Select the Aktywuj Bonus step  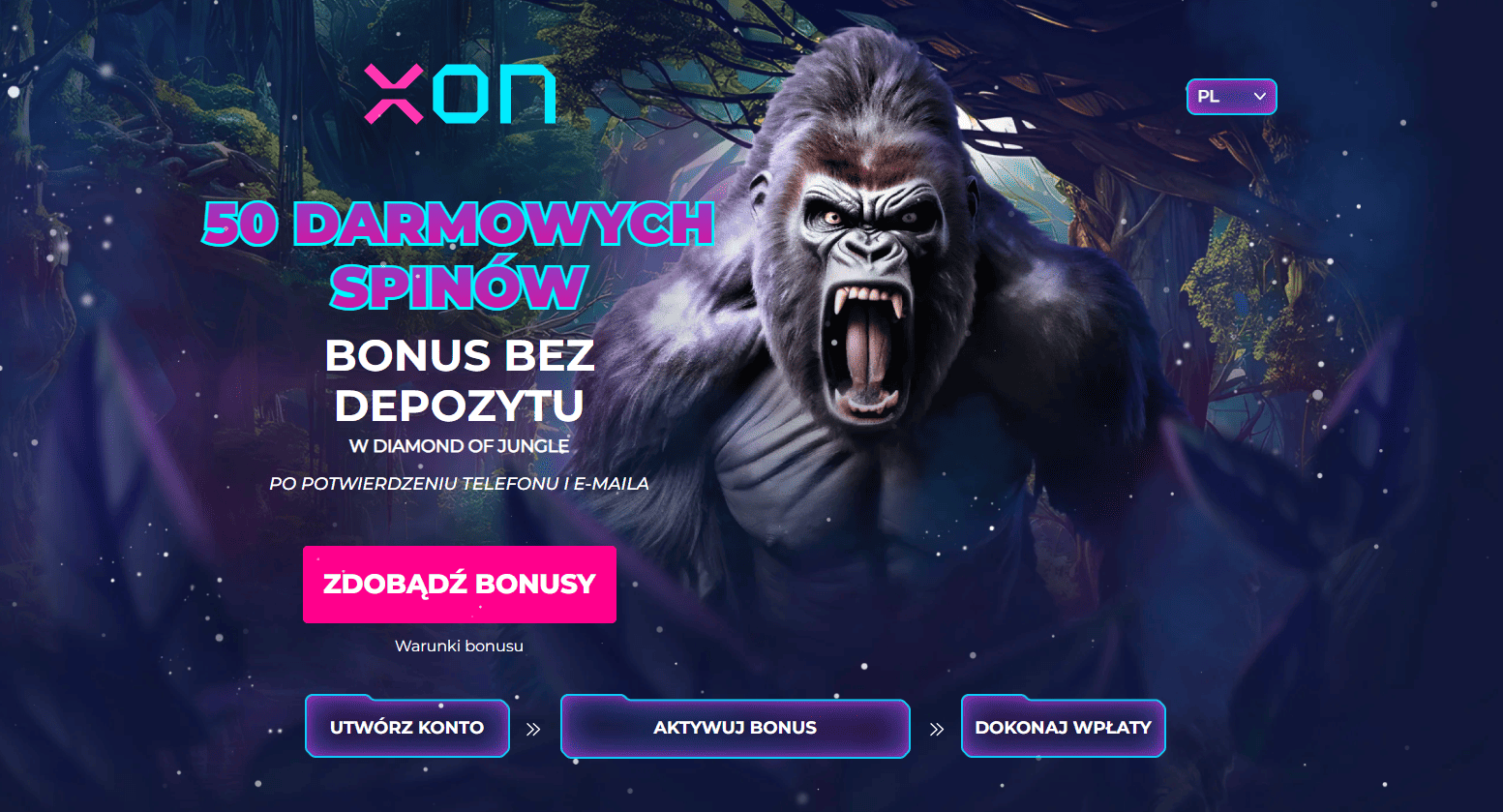pos(736,727)
